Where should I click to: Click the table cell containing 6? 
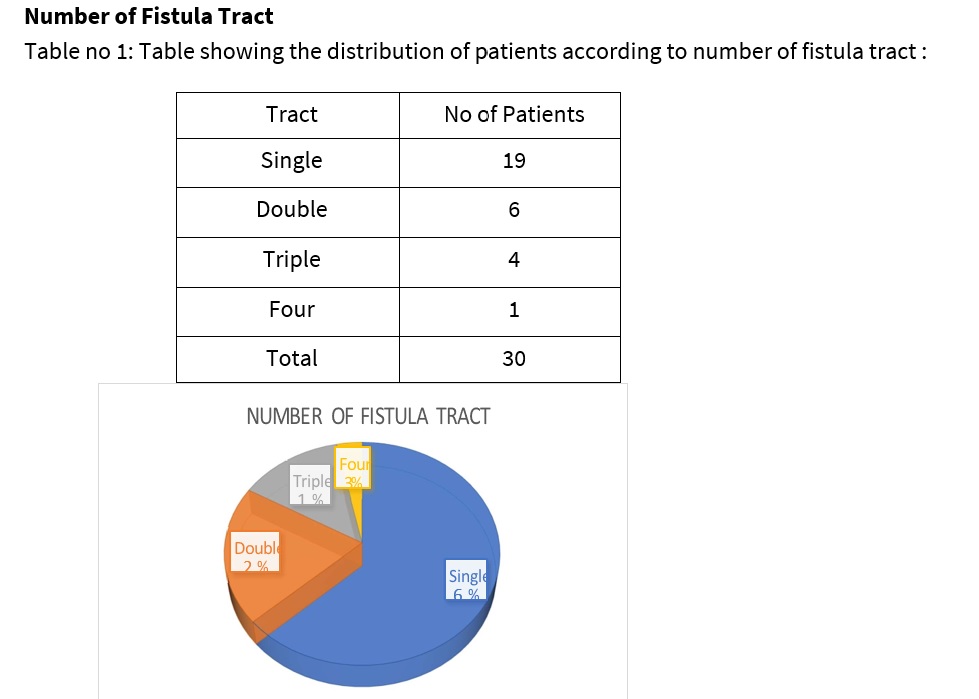point(514,210)
